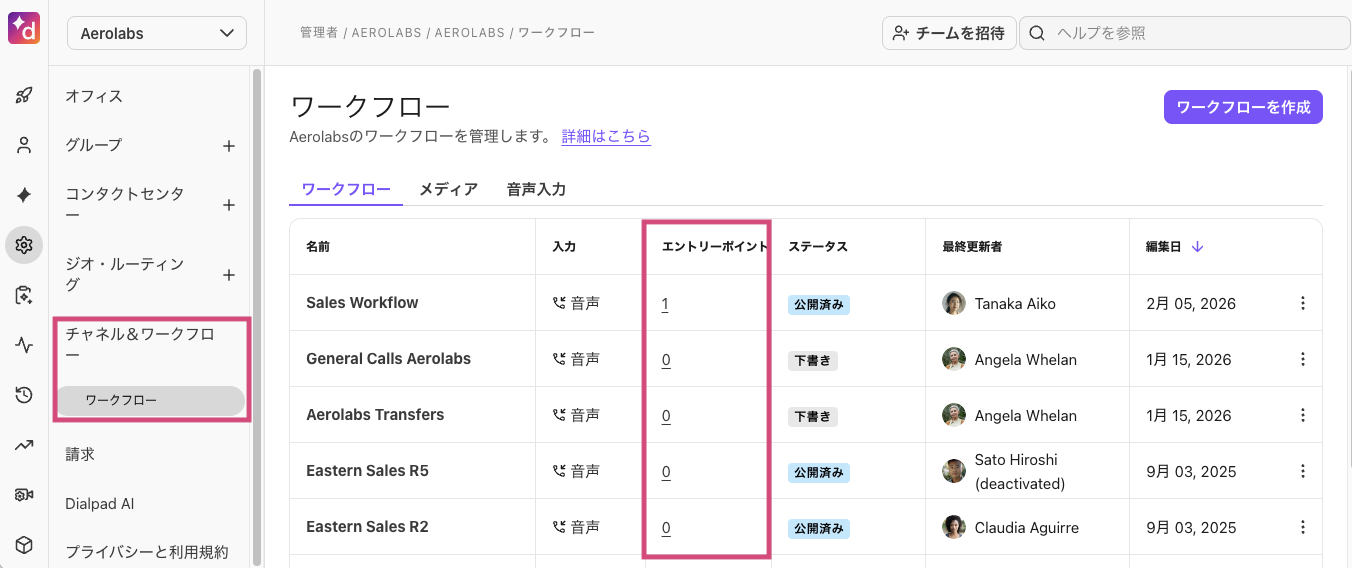
Task: Select グループ in the settings menu
Action: pos(94,146)
